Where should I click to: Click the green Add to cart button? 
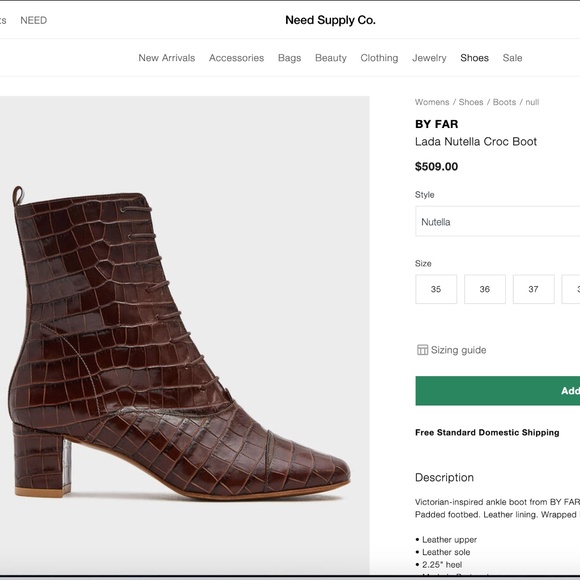498,391
